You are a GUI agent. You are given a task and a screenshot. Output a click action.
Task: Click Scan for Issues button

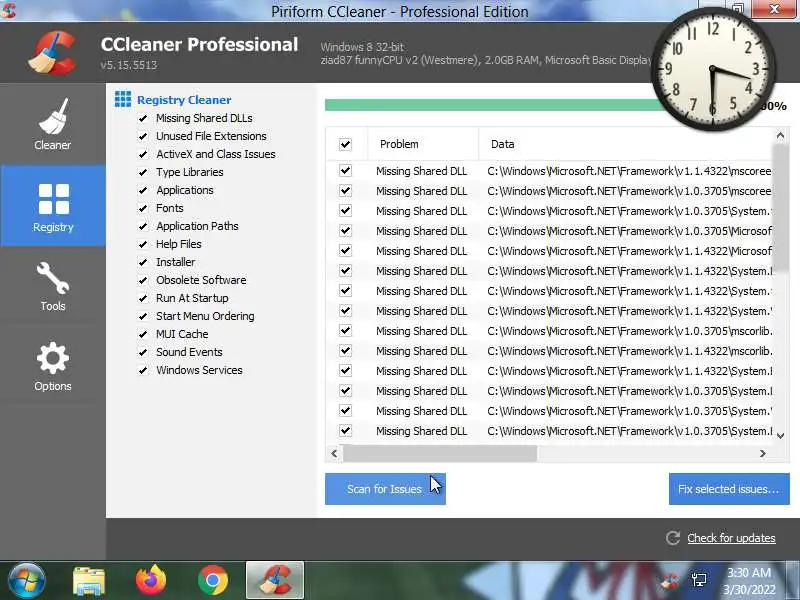(x=385, y=489)
